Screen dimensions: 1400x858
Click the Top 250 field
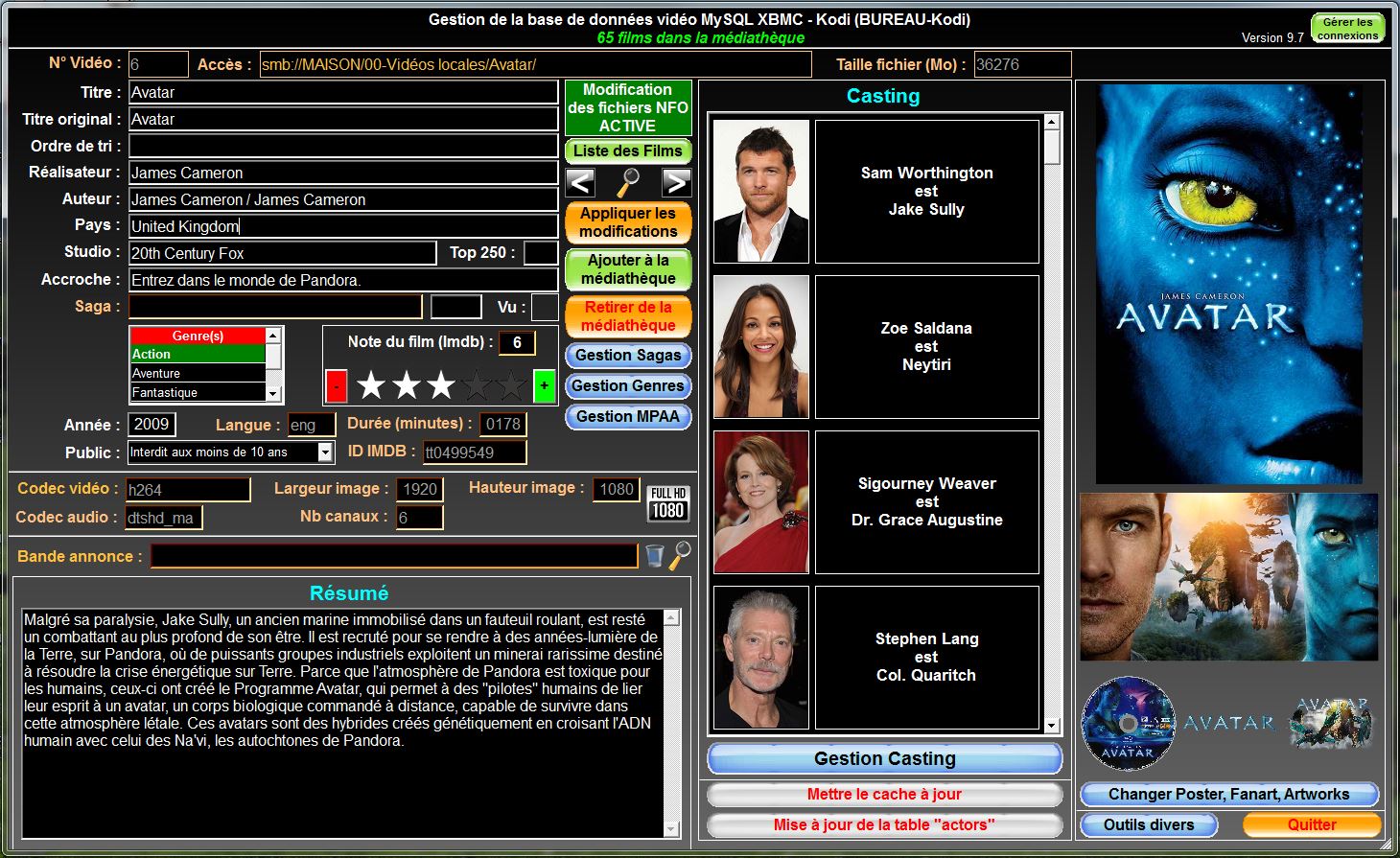tap(541, 253)
